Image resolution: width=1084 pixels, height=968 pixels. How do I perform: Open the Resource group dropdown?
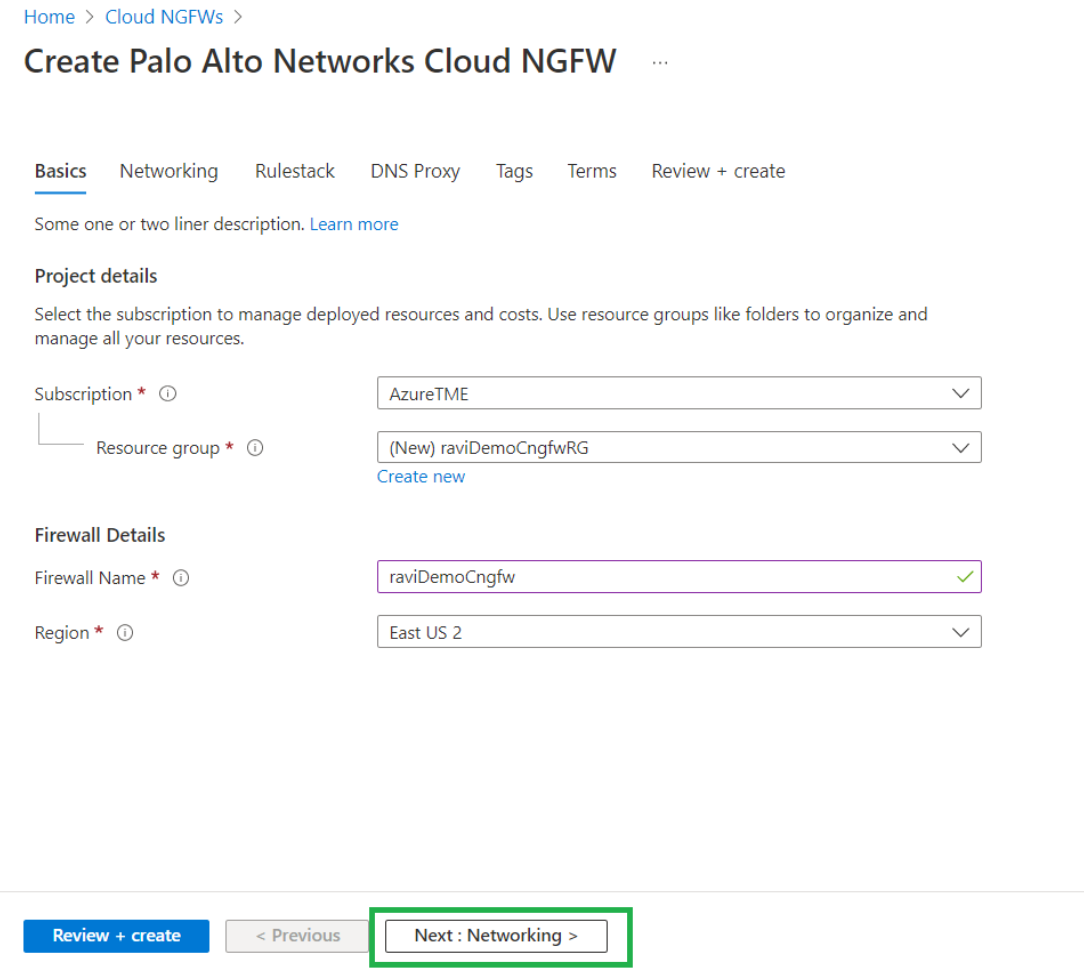(x=679, y=447)
